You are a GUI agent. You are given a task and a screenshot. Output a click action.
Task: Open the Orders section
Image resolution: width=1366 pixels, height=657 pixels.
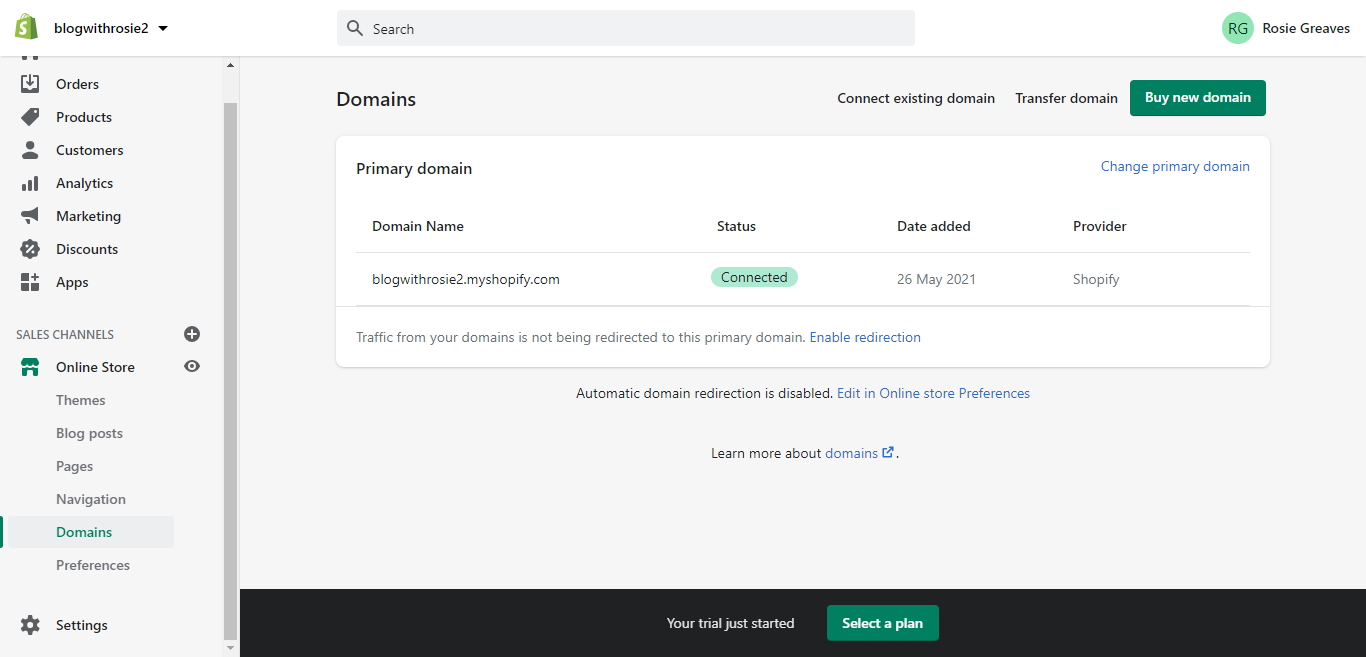tap(77, 84)
